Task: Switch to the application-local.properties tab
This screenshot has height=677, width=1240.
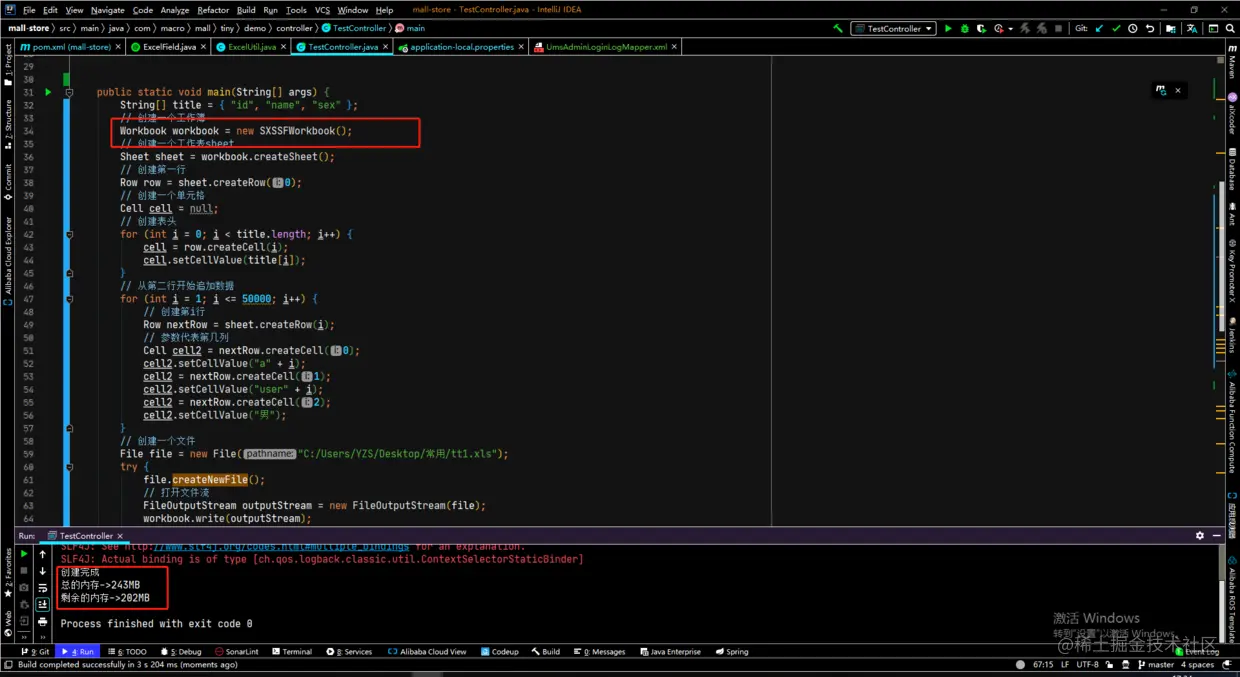Action: (461, 47)
